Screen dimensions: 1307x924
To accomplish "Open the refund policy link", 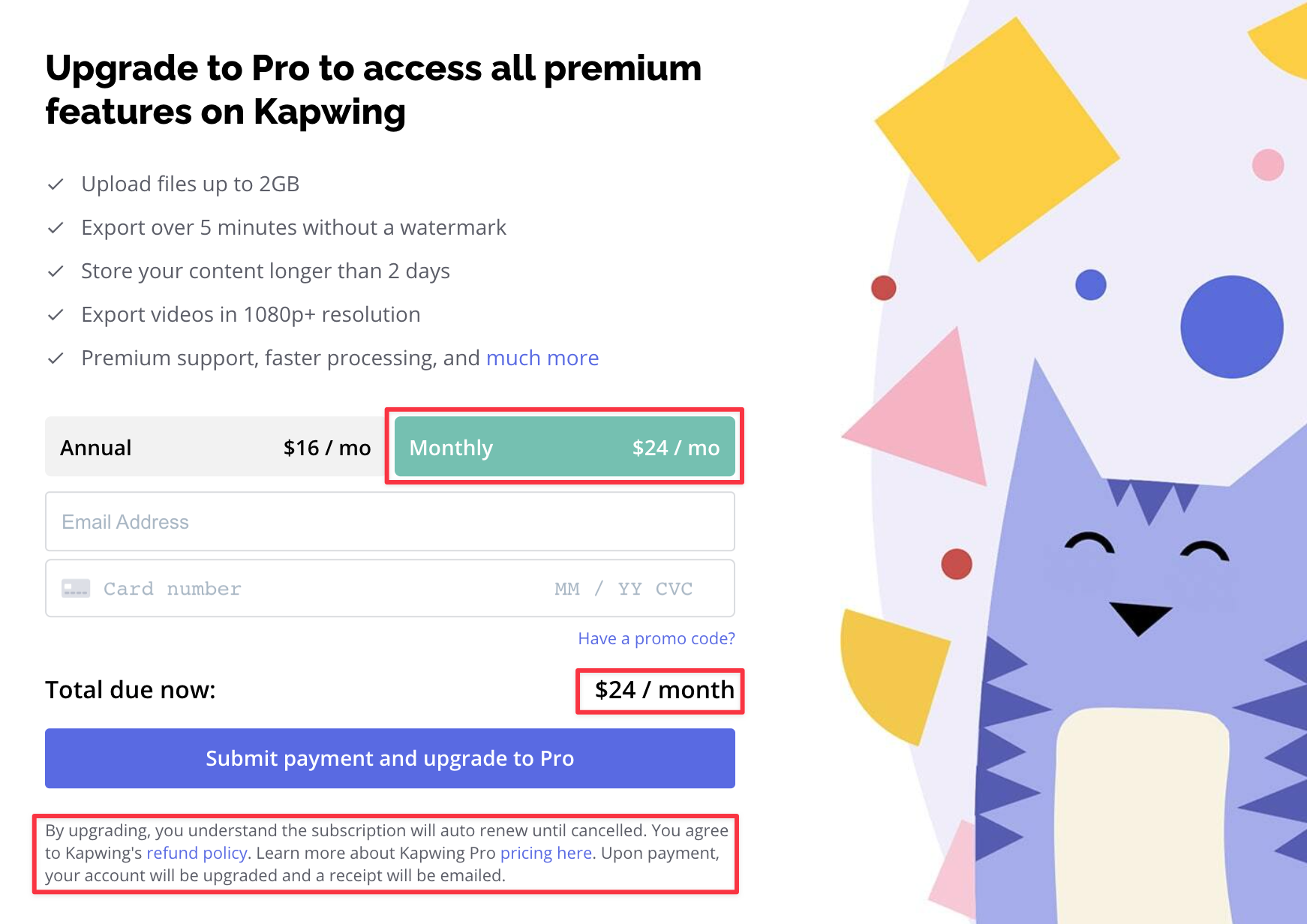I will (197, 853).
